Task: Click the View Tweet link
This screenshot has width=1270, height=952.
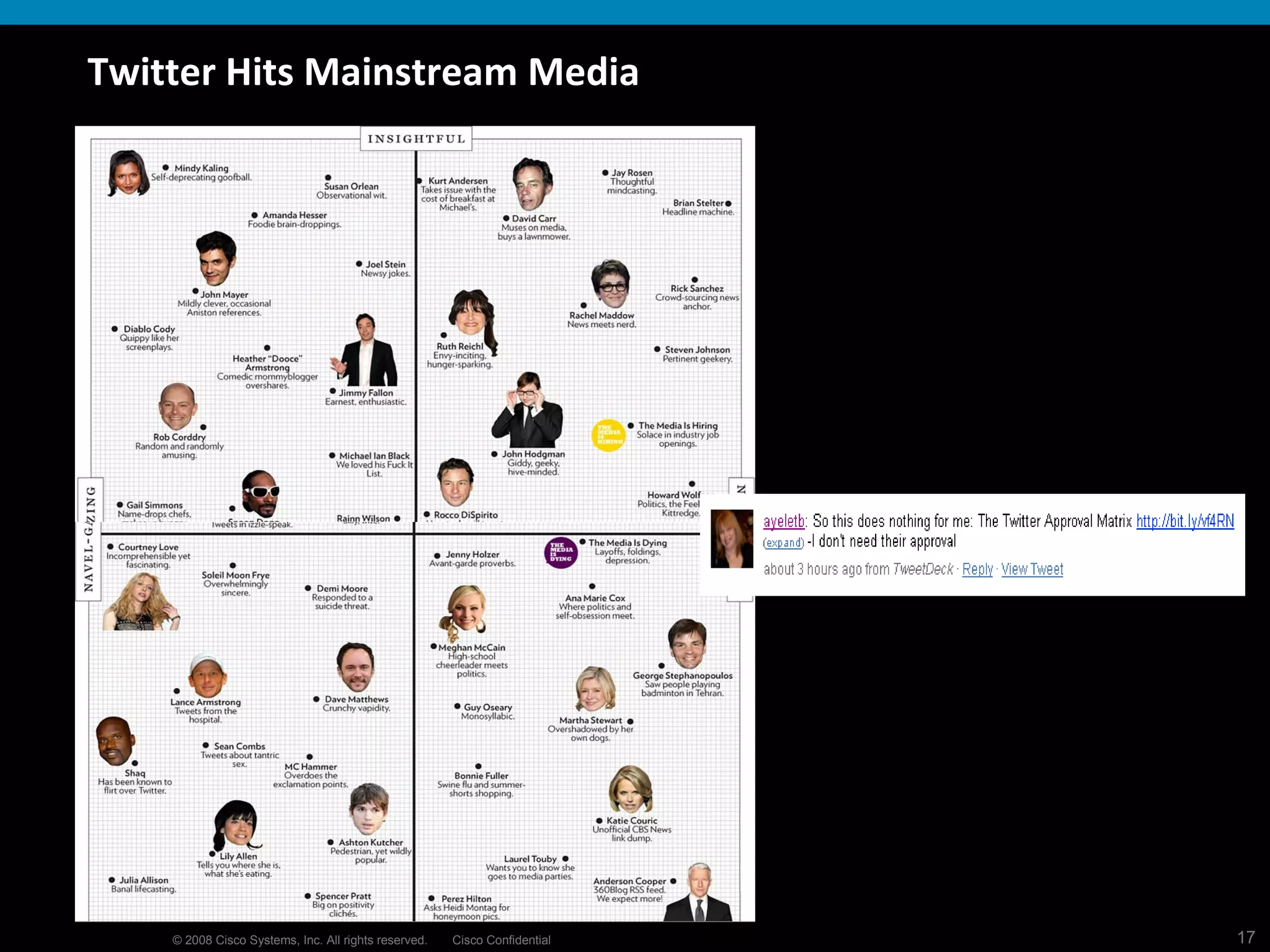Action: tap(1032, 569)
